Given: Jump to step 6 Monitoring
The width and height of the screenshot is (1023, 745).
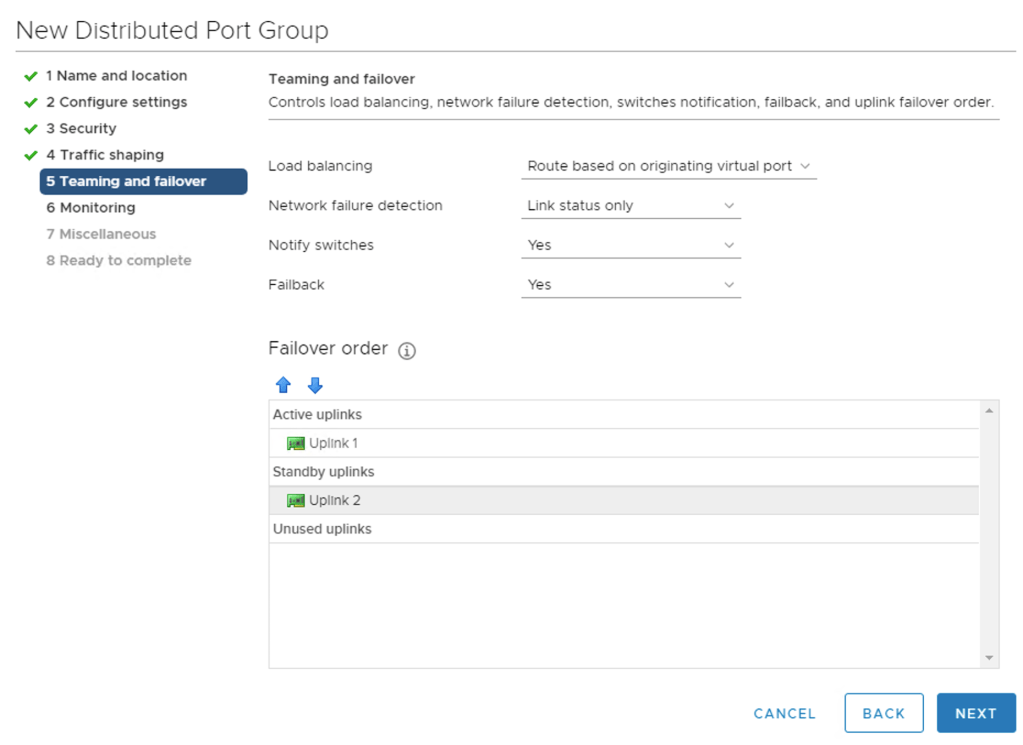Looking at the screenshot, I should 90,208.
